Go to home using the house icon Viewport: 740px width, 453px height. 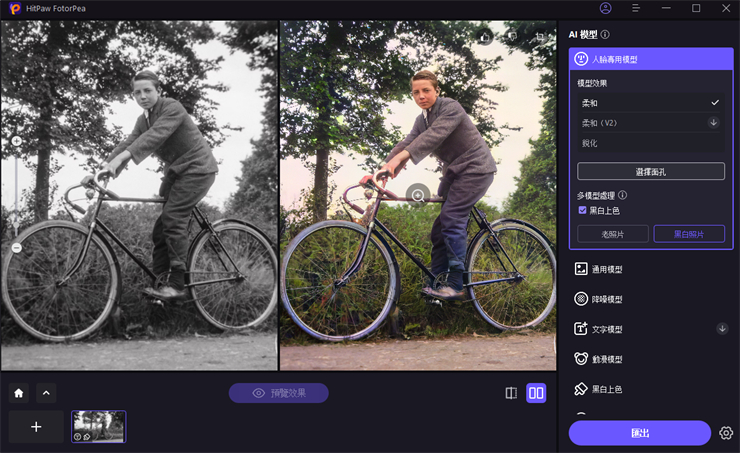tap(18, 393)
